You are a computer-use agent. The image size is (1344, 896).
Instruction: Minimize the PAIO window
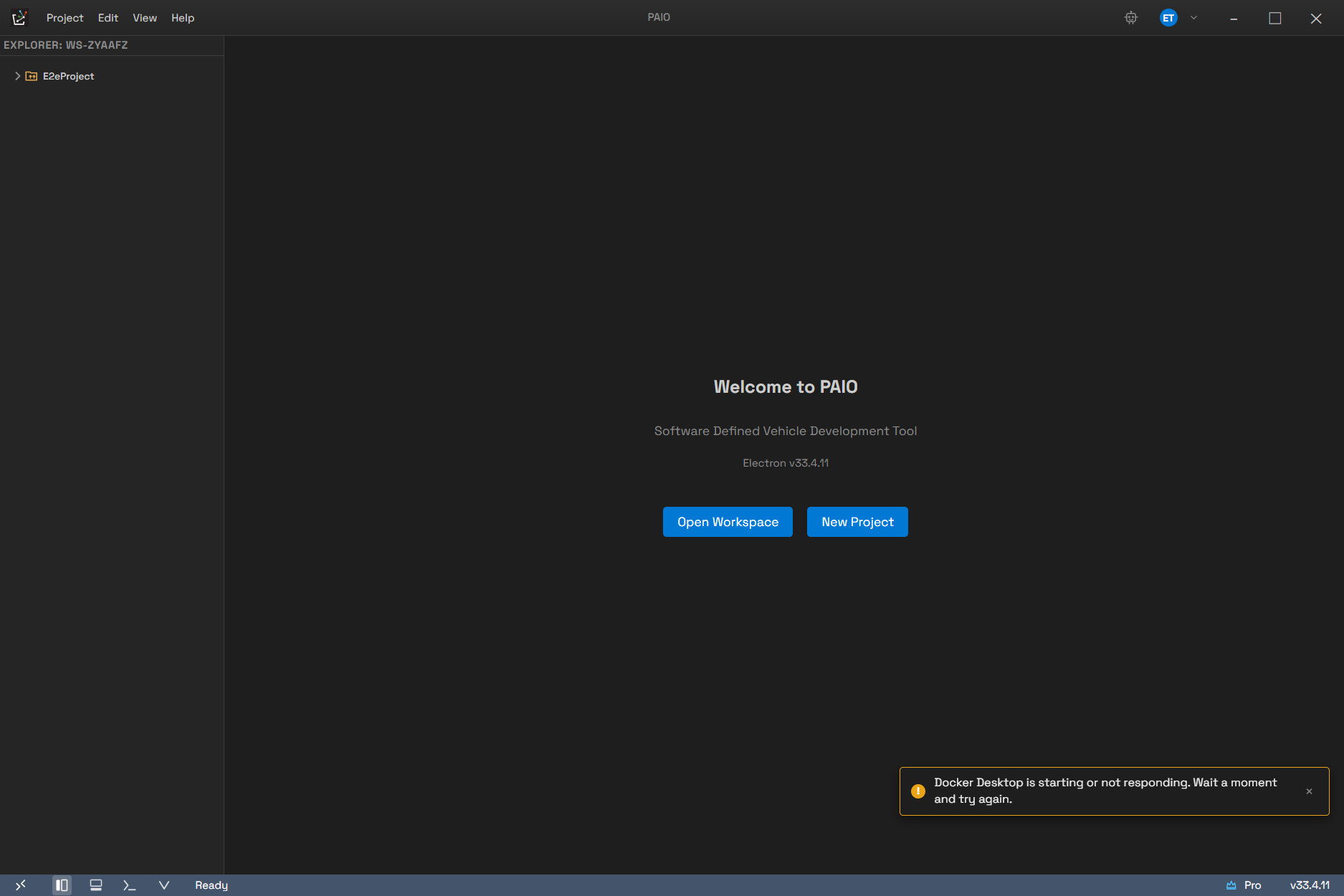pos(1234,18)
